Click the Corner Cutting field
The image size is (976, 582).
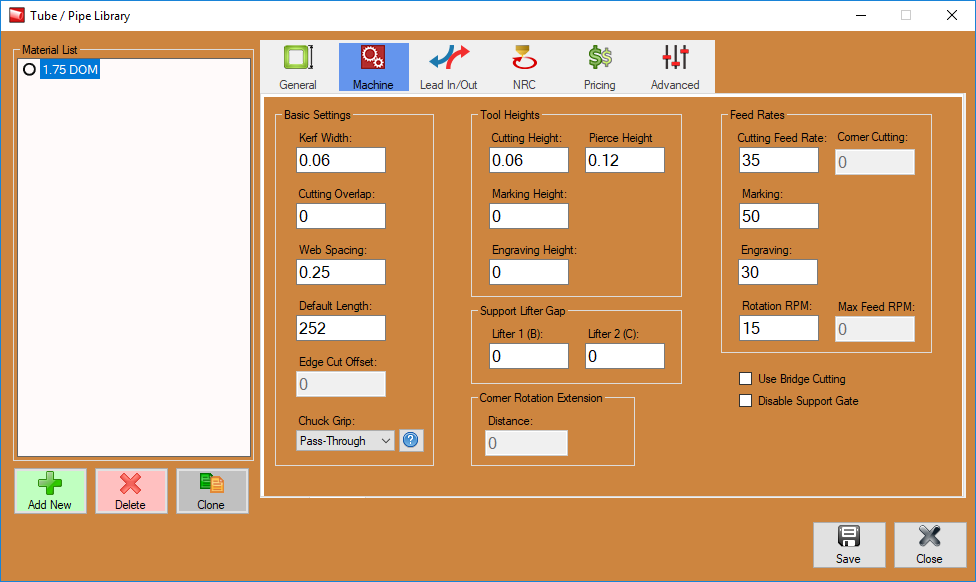click(x=875, y=162)
